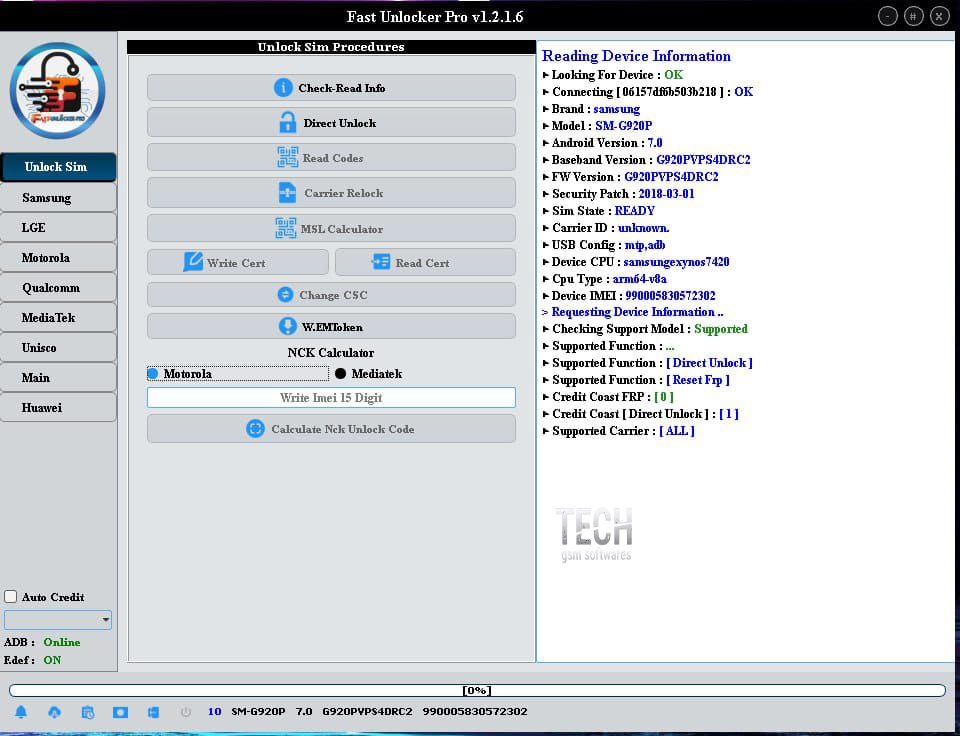This screenshot has height=736, width=960.
Task: Open the Motorola sidebar tab
Action: click(58, 257)
